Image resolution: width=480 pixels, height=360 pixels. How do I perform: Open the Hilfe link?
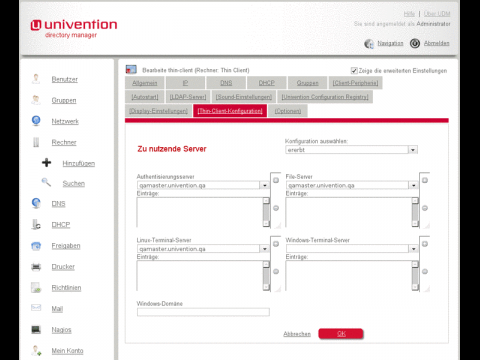(x=409, y=14)
